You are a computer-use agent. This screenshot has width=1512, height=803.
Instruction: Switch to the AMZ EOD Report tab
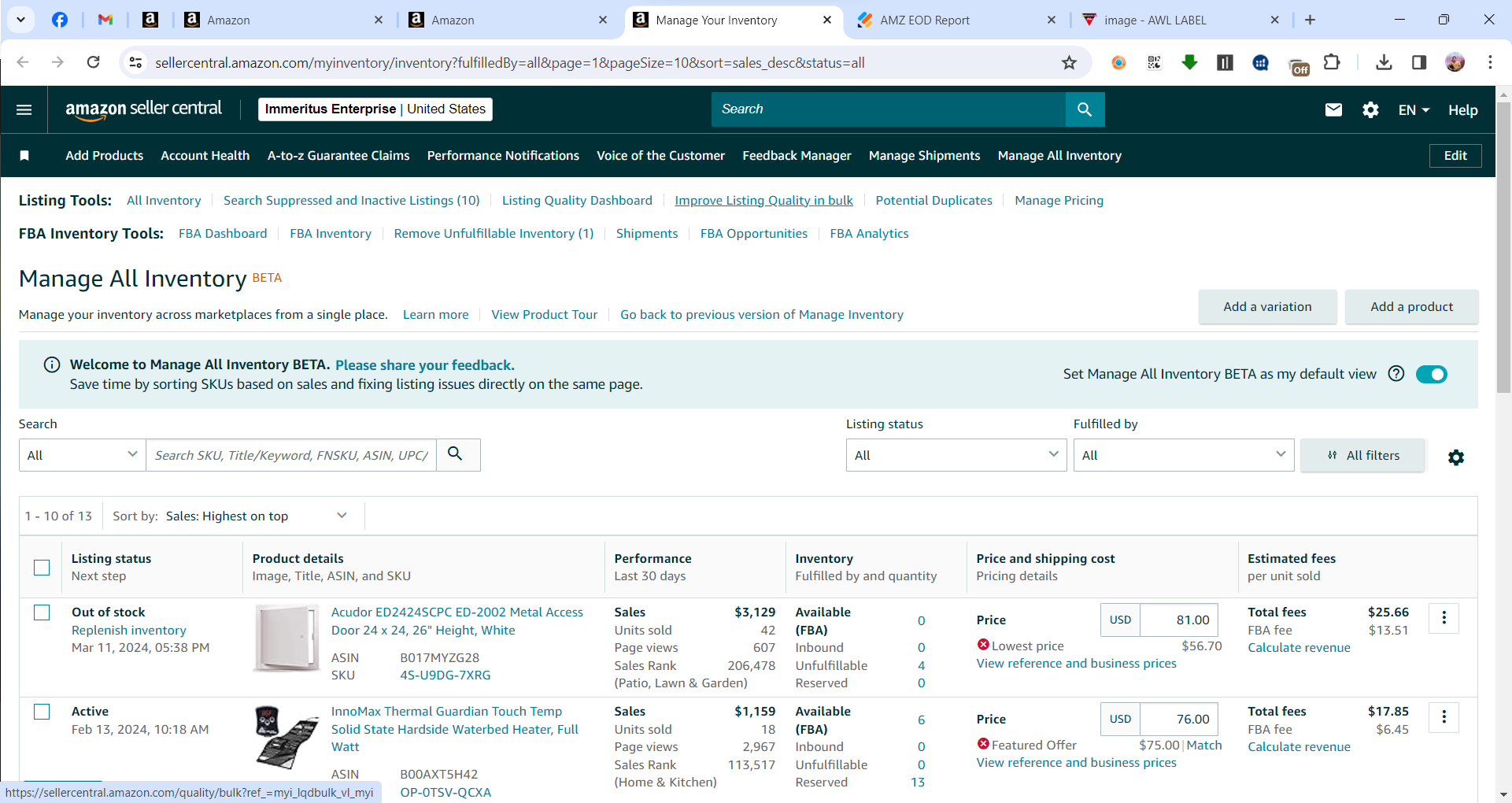[956, 20]
